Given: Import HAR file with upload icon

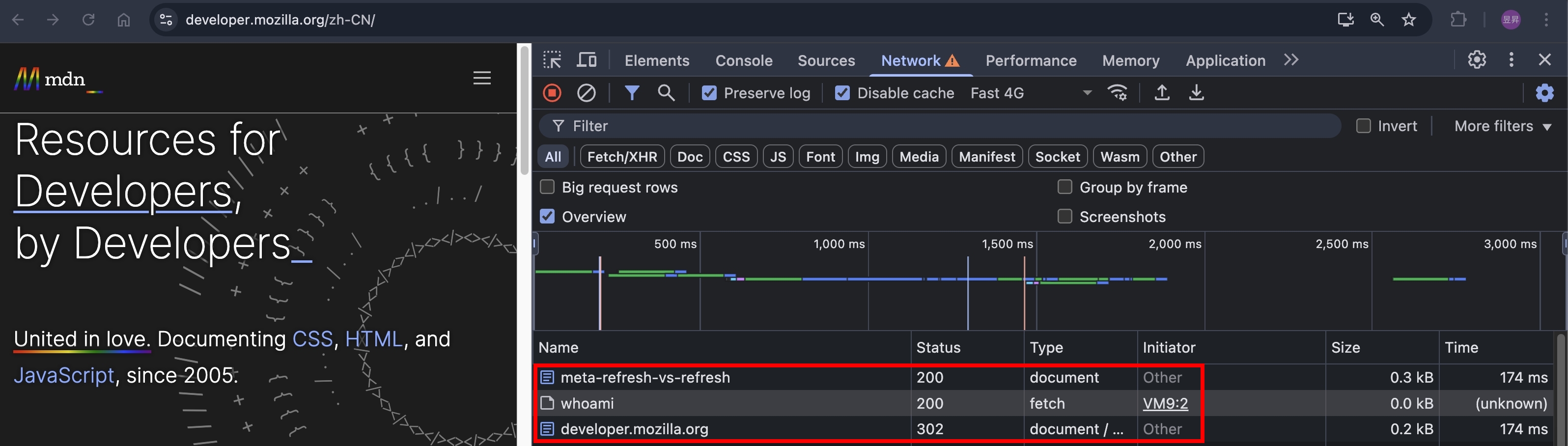Looking at the screenshot, I should pos(1162,93).
